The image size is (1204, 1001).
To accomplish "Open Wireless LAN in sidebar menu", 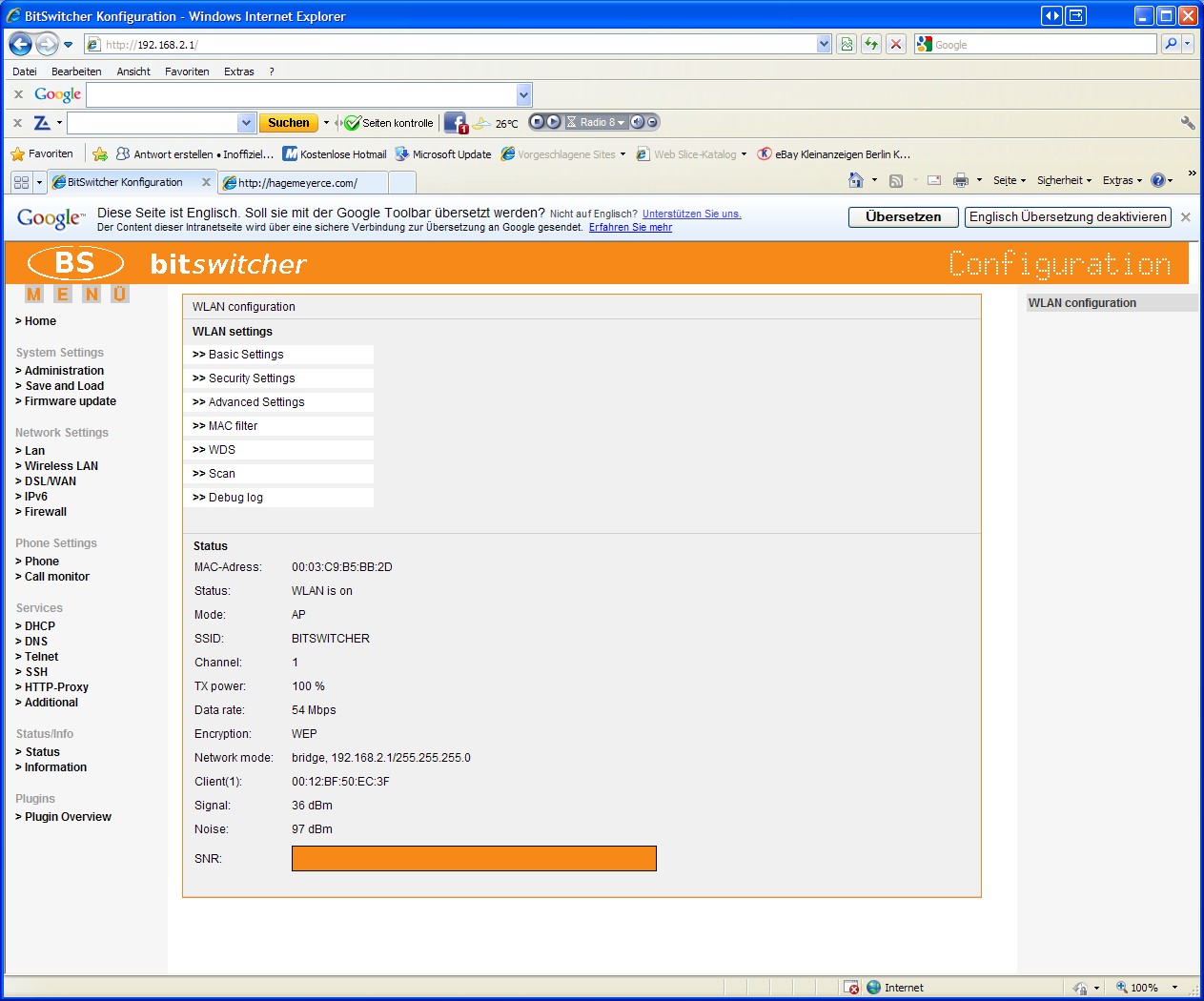I will pyautogui.click(x=61, y=466).
